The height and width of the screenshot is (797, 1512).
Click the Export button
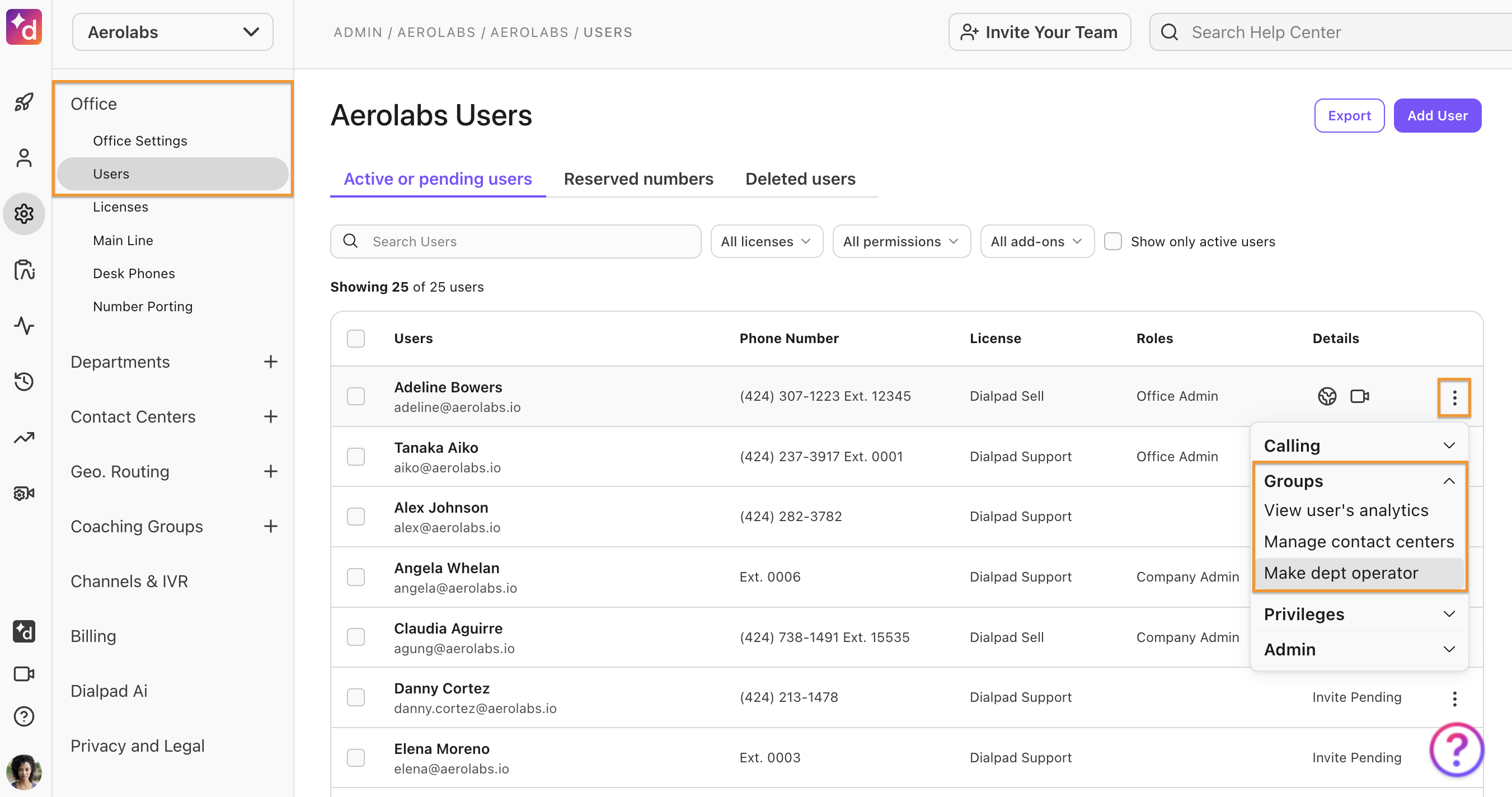[1349, 116]
